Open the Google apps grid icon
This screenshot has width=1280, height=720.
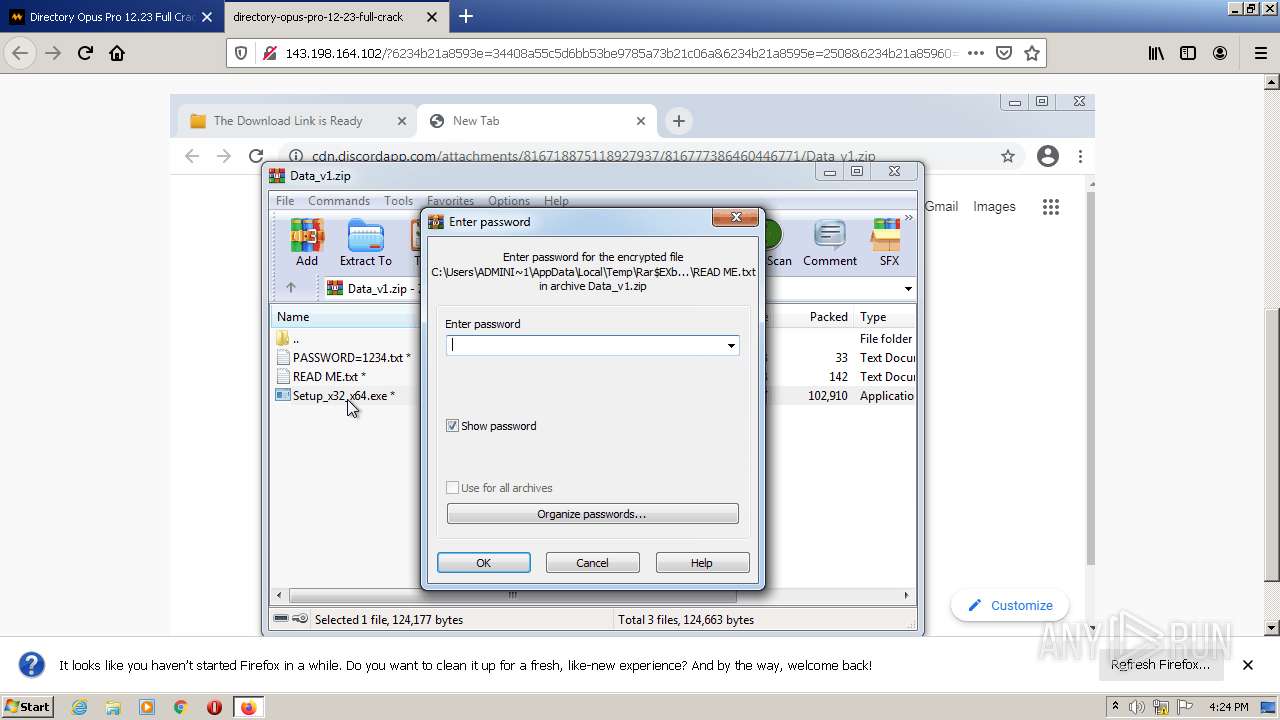1050,207
